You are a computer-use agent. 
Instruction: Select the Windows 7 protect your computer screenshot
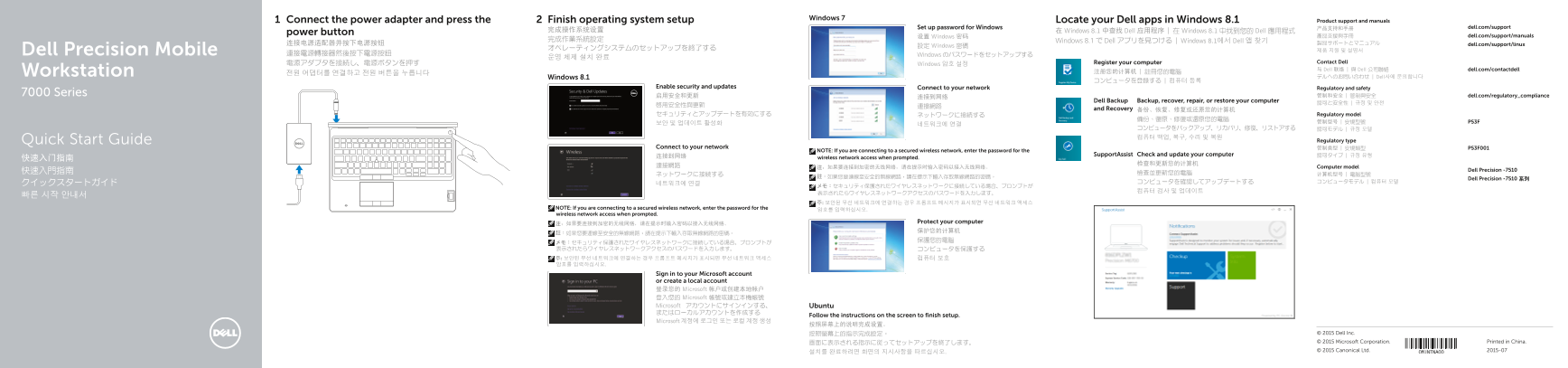coord(857,246)
